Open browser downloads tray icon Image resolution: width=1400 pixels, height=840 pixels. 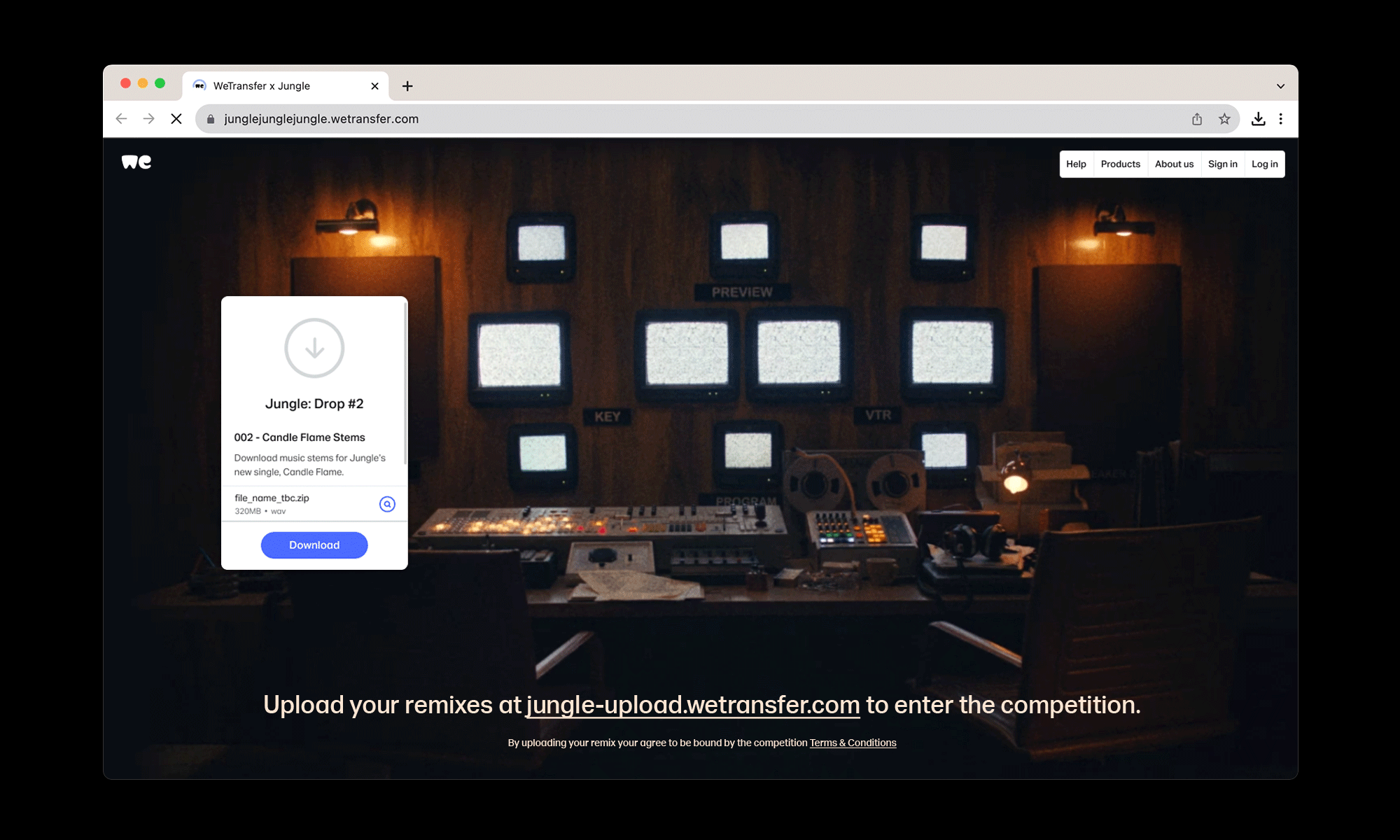[1258, 119]
